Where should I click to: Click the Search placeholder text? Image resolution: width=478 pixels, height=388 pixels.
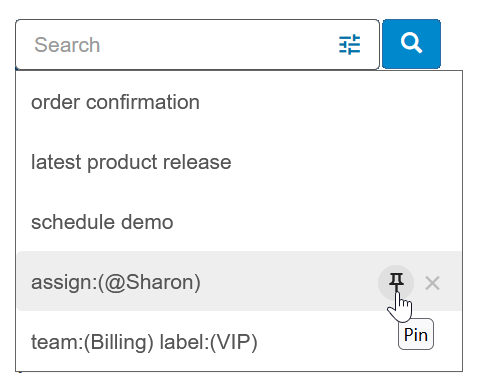pyautogui.click(x=67, y=45)
